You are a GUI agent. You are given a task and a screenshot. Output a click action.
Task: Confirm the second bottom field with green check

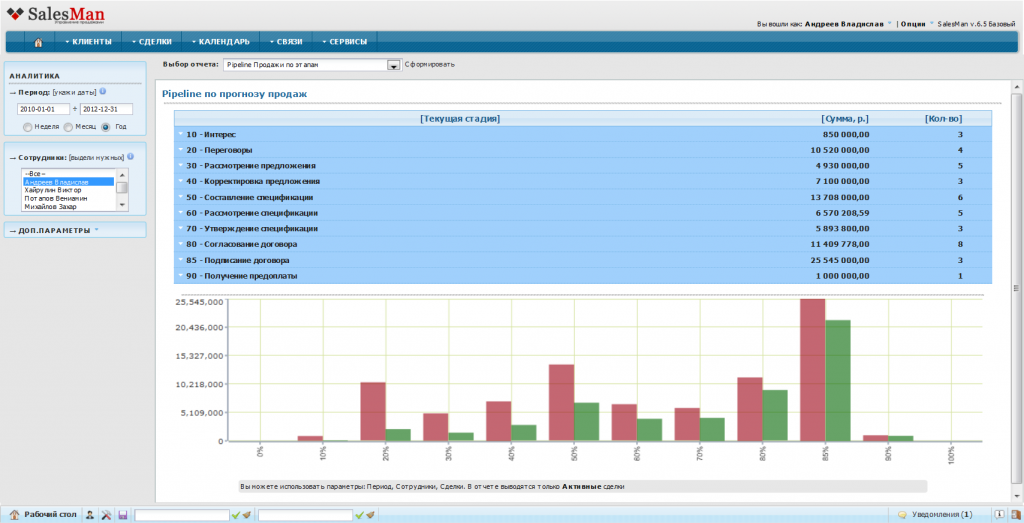point(359,515)
